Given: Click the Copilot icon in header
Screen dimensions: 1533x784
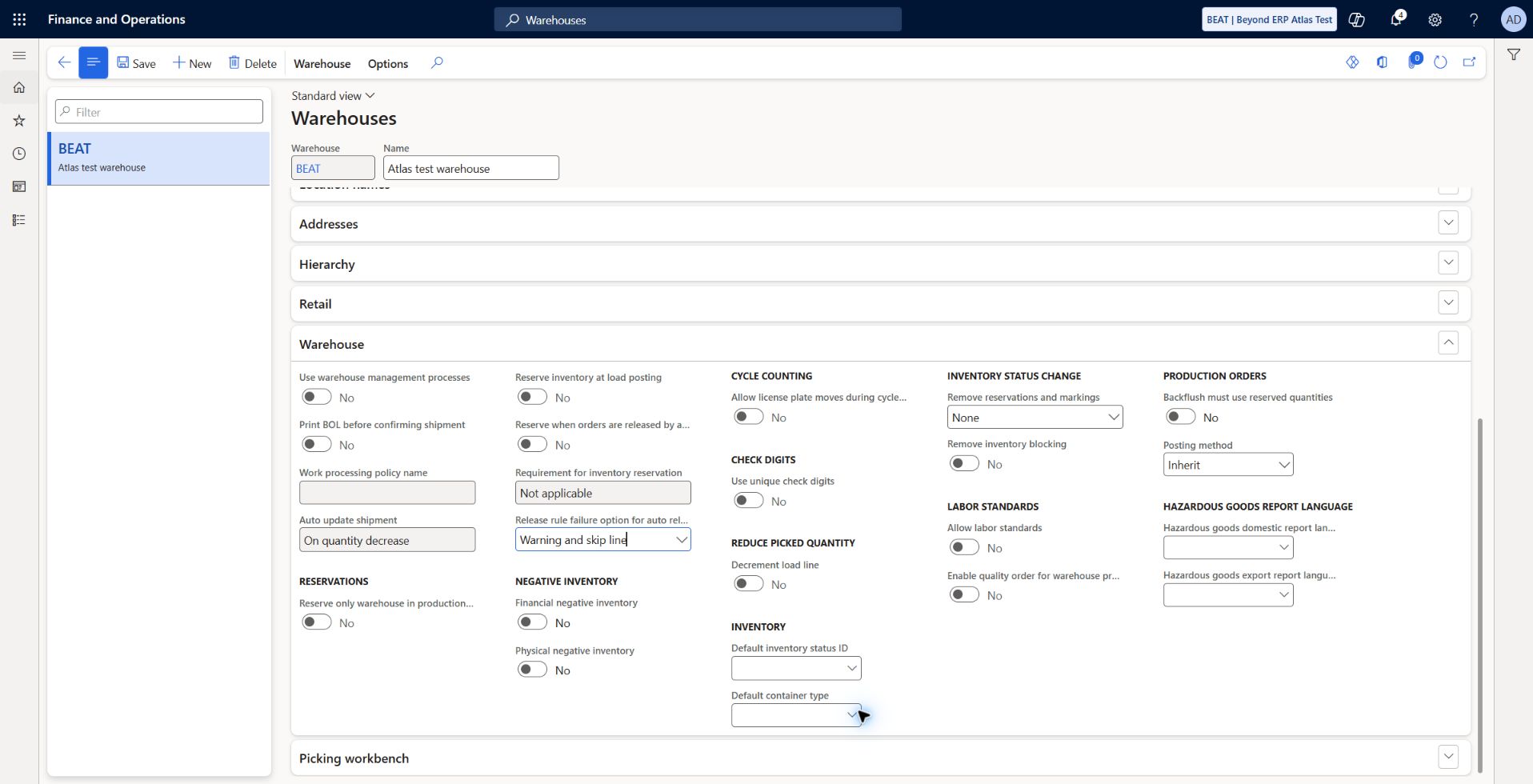Looking at the screenshot, I should (x=1357, y=20).
